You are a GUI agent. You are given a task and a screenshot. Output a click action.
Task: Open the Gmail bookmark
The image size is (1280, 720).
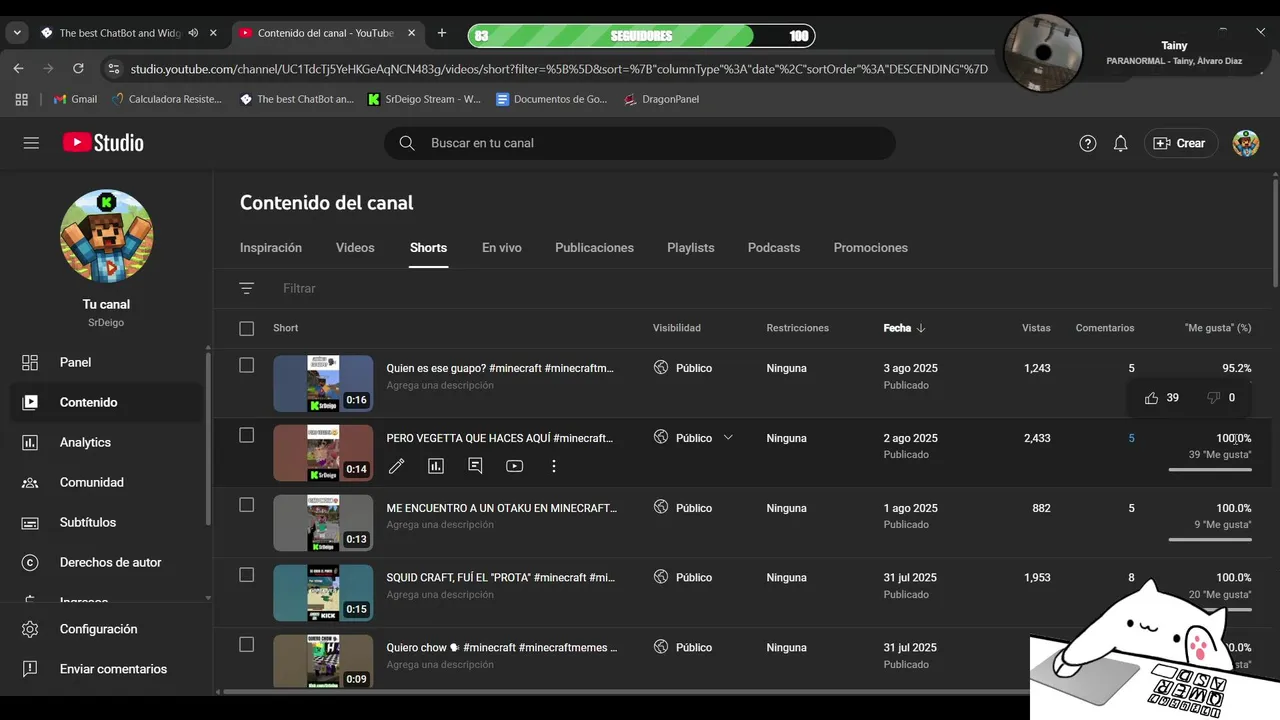pos(75,99)
